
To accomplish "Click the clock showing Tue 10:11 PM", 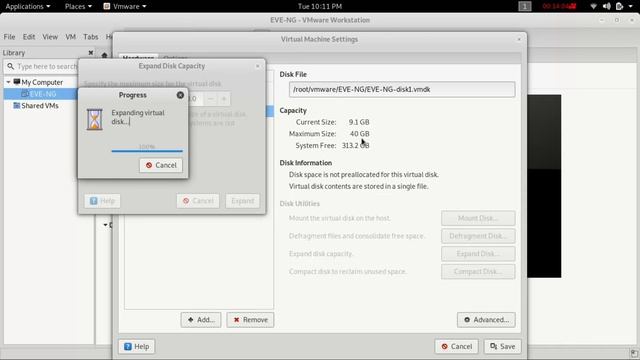I will [x=320, y=6].
